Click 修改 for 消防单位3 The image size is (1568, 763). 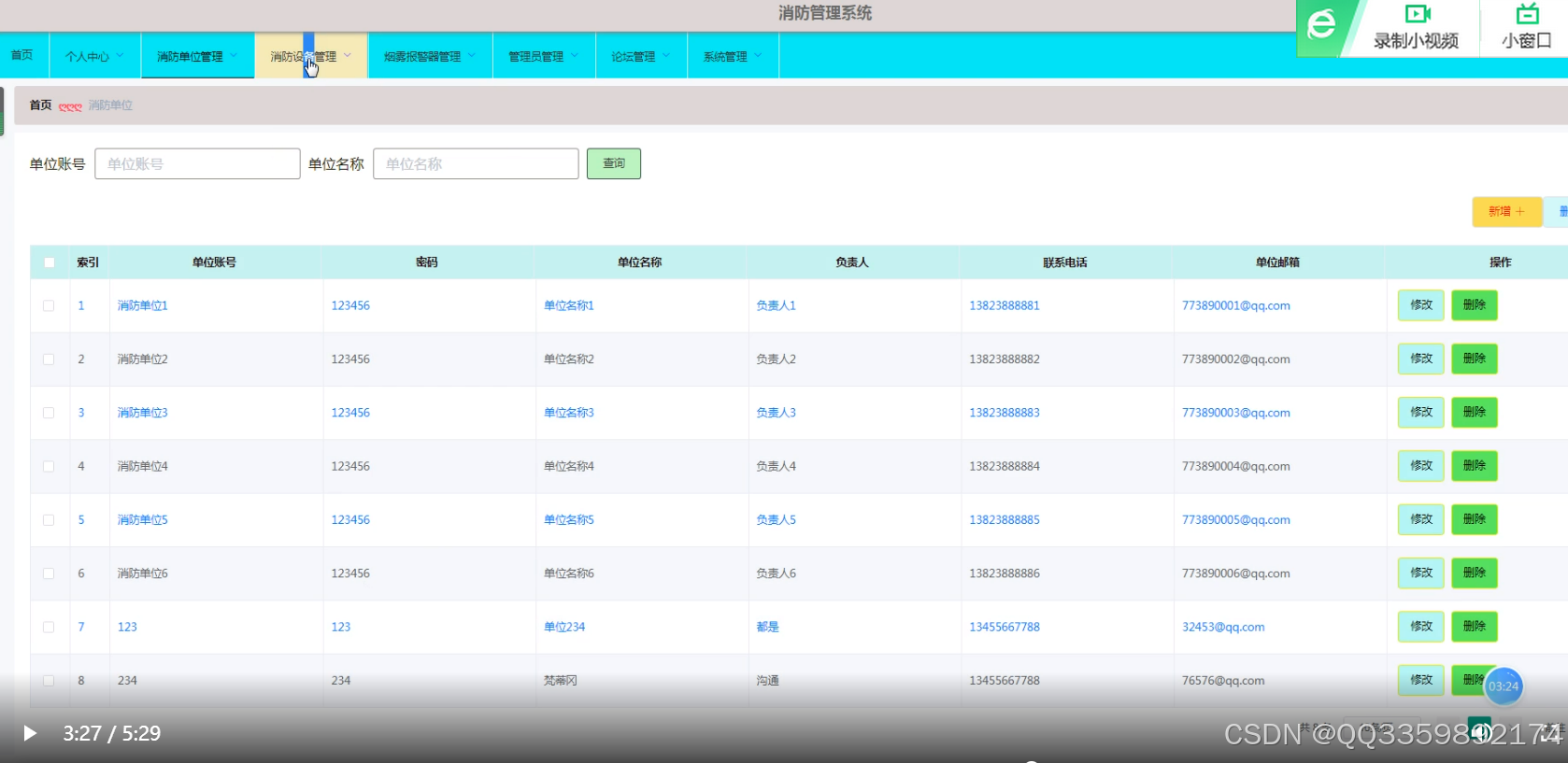click(1421, 413)
